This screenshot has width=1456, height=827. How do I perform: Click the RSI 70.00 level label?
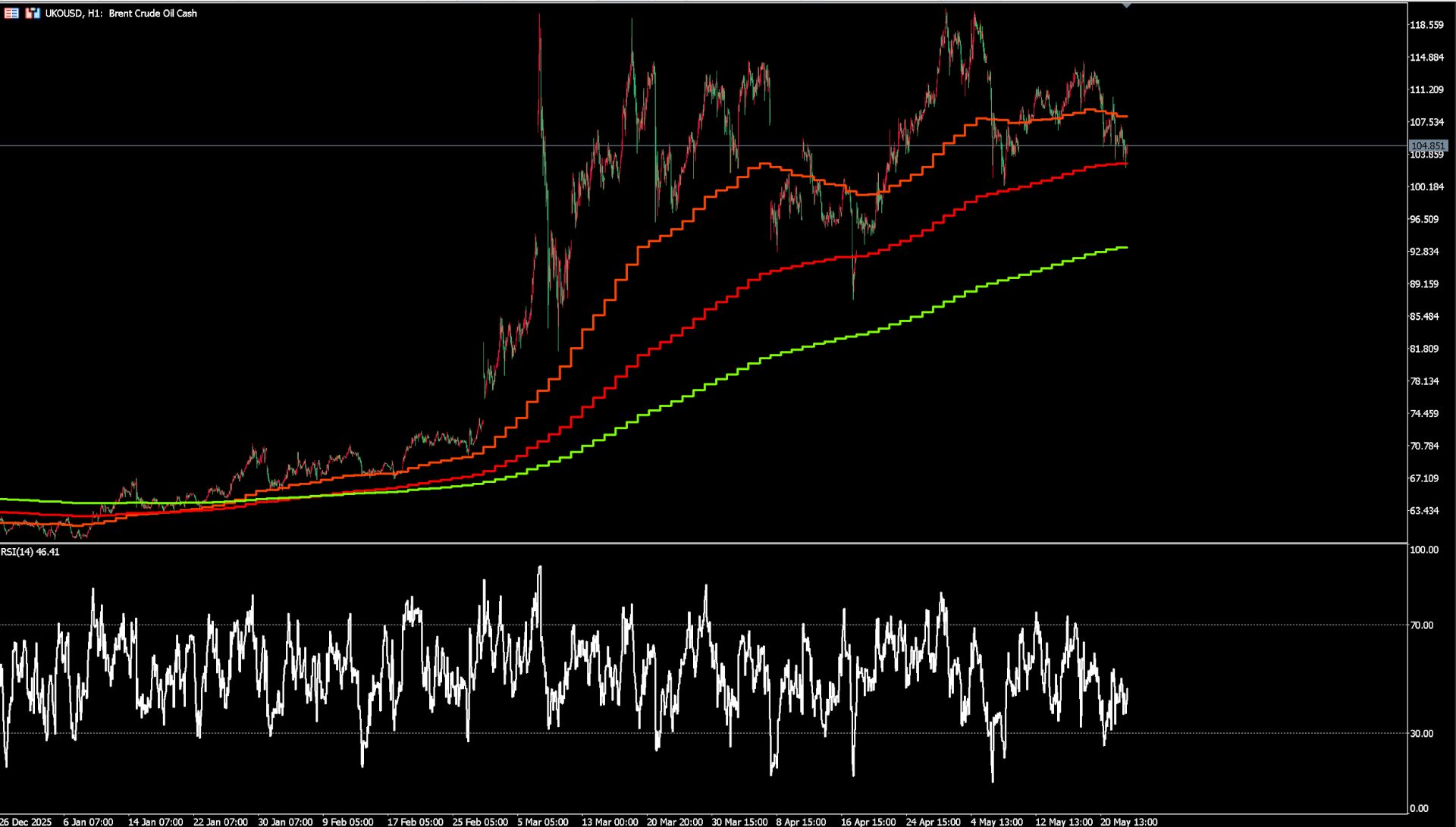pos(1422,625)
